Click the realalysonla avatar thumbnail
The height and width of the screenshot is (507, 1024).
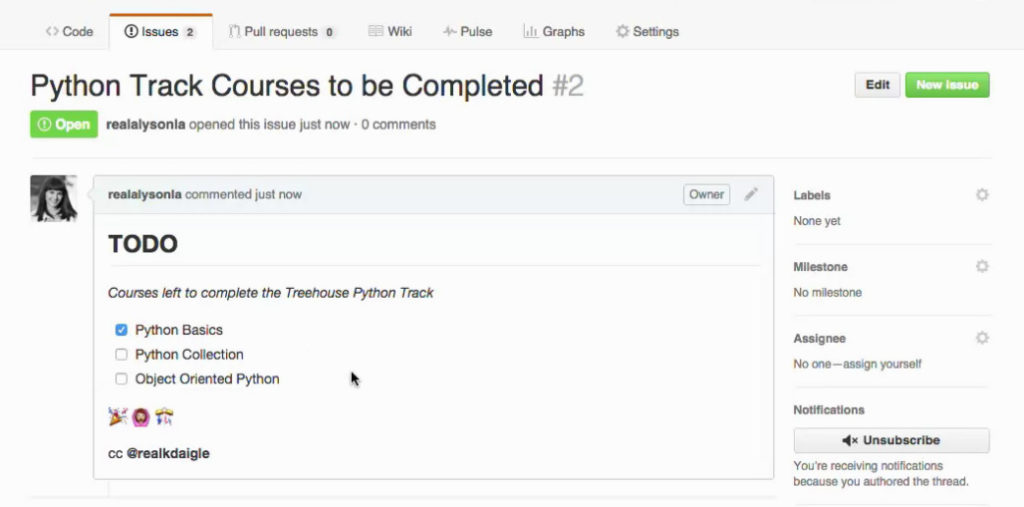[54, 199]
